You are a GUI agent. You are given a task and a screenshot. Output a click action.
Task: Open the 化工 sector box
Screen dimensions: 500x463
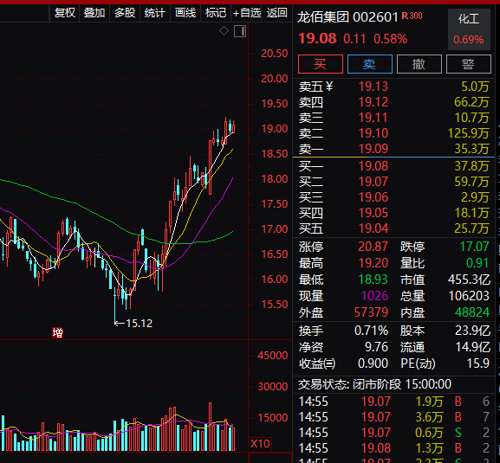point(469,29)
